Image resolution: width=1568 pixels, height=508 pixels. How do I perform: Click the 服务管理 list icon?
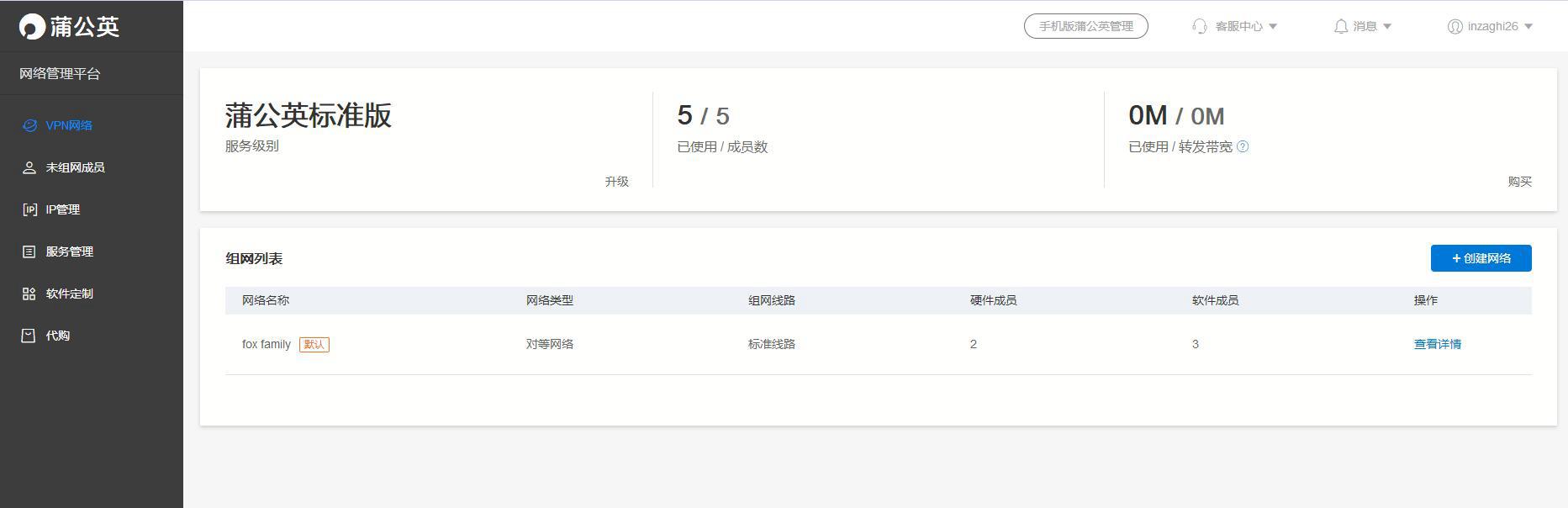[29, 251]
